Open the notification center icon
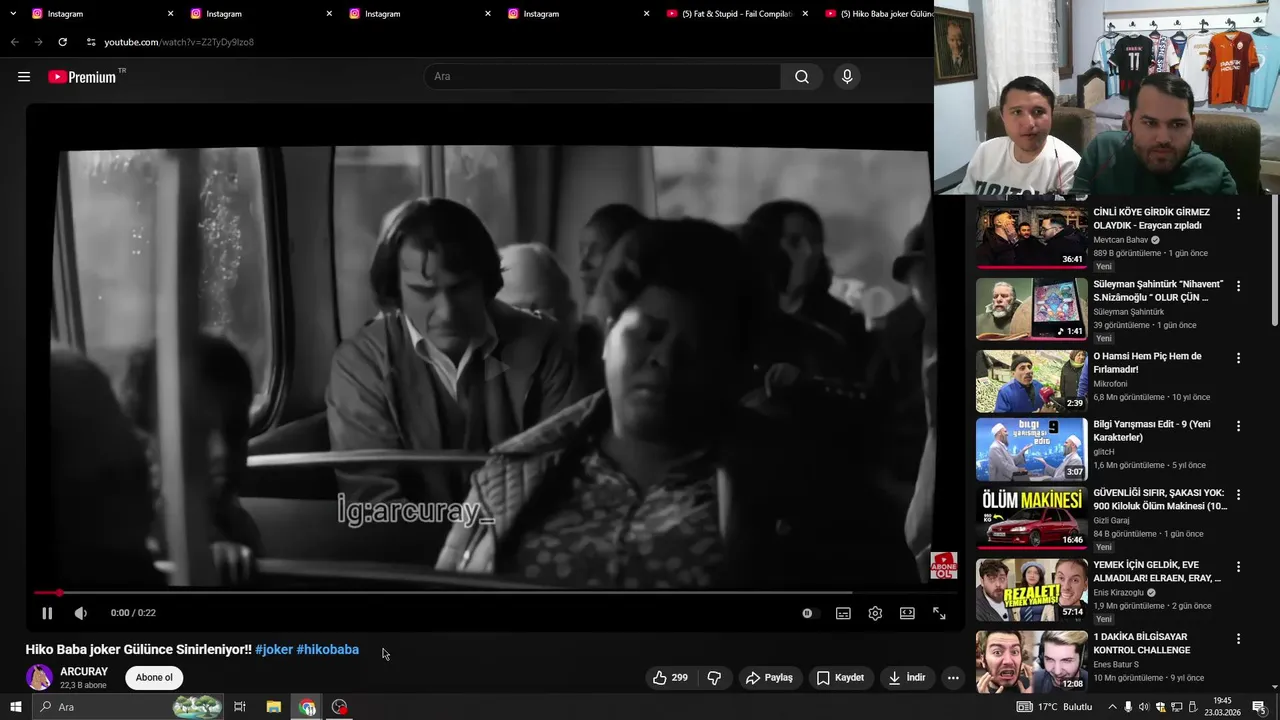 1259,707
